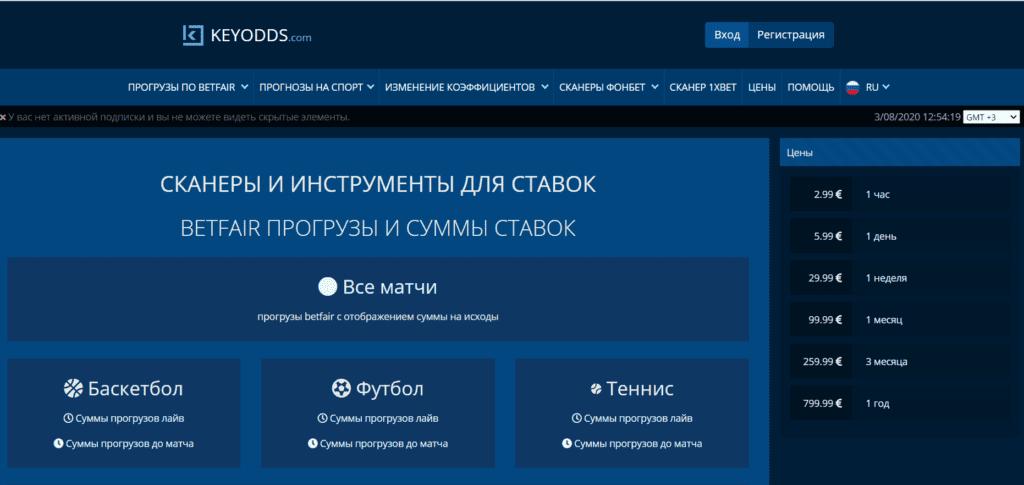
Task: Open the Теннис heading link
Action: click(640, 389)
